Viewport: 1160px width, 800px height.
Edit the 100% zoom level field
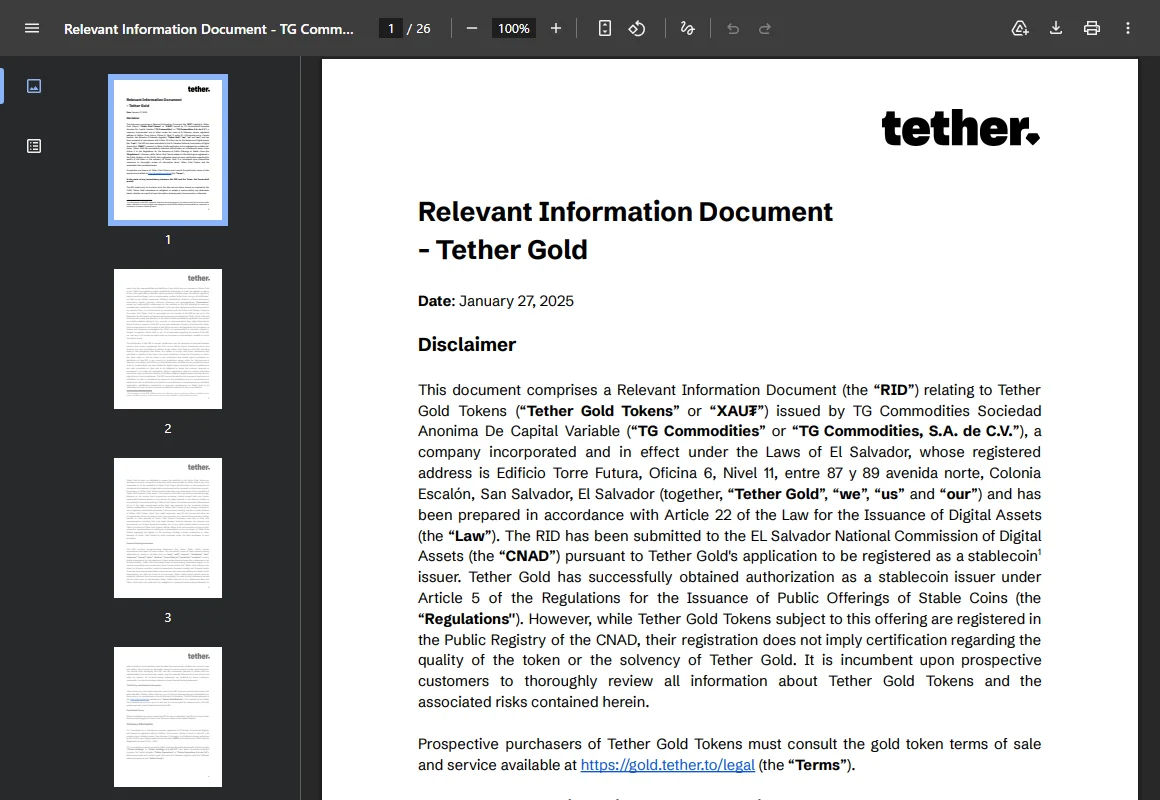click(513, 28)
